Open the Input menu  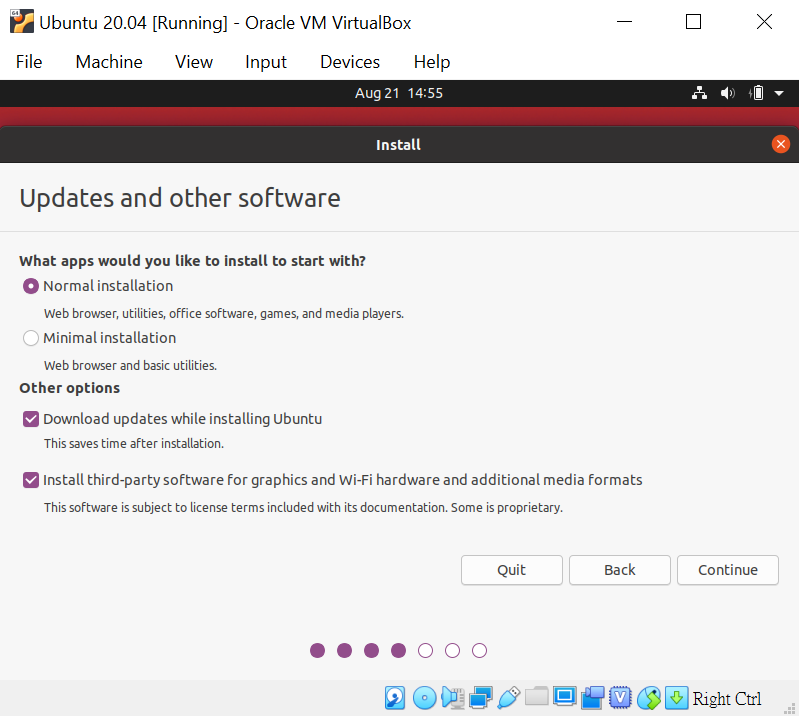[x=266, y=62]
